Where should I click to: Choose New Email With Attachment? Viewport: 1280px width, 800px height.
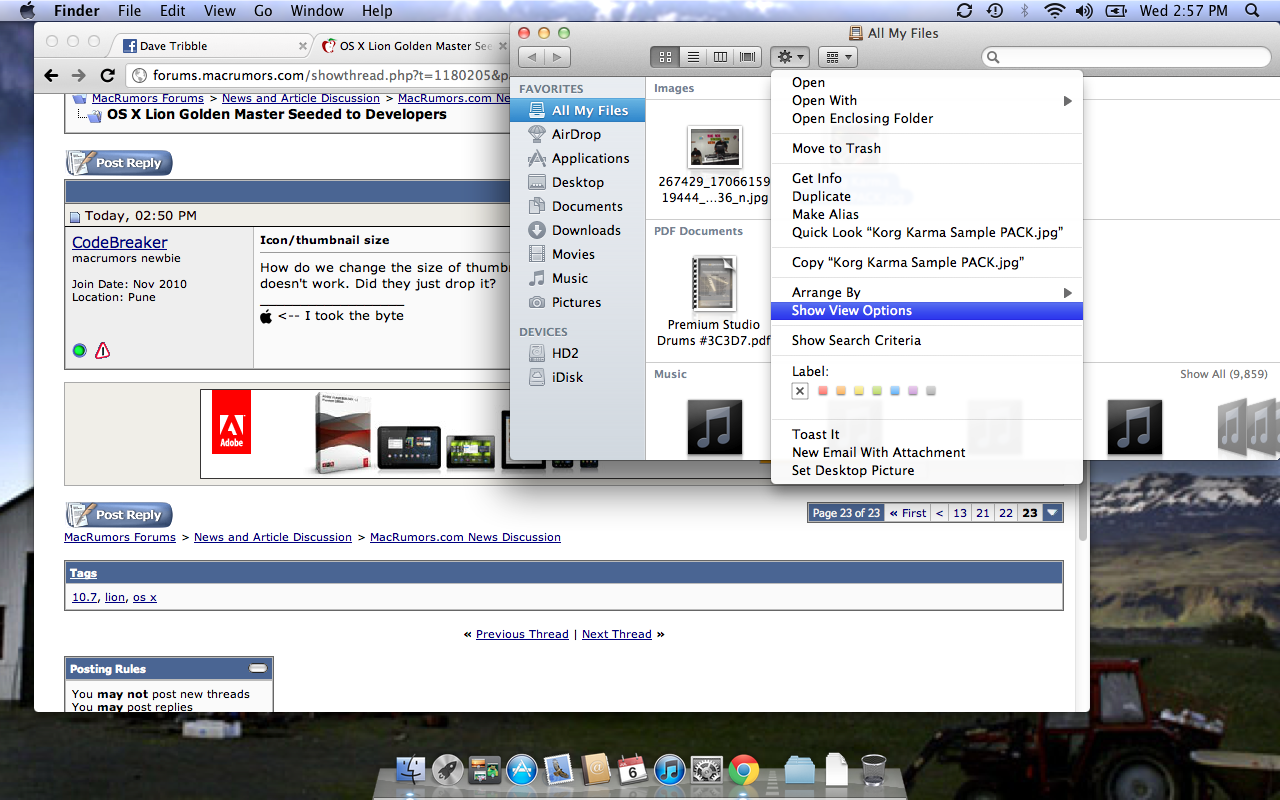927,453
